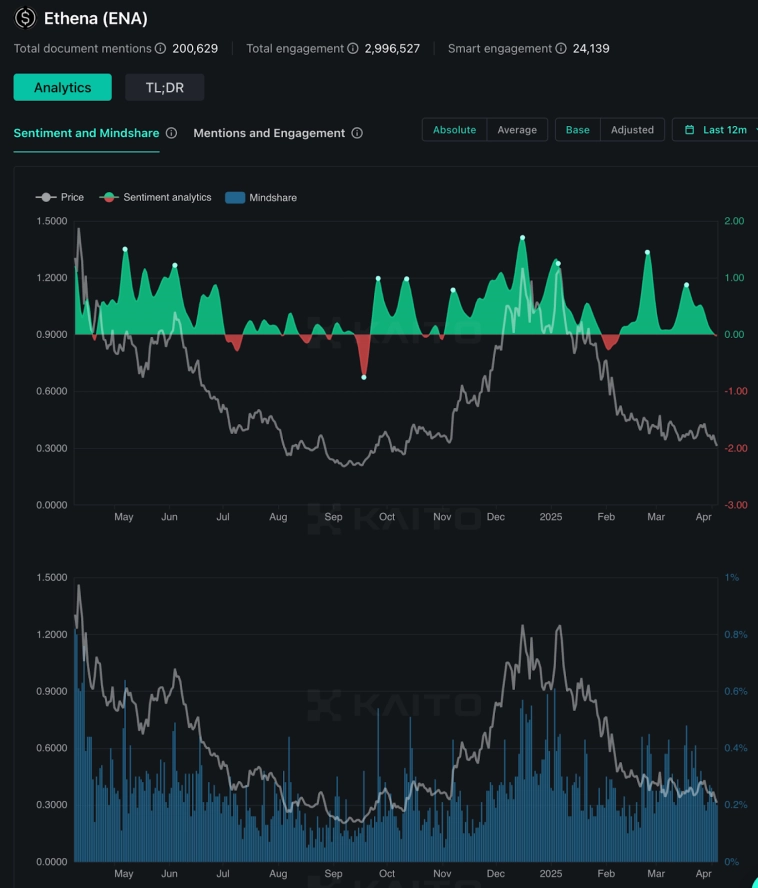Click the calendar icon in the date range selector

pyautogui.click(x=689, y=130)
